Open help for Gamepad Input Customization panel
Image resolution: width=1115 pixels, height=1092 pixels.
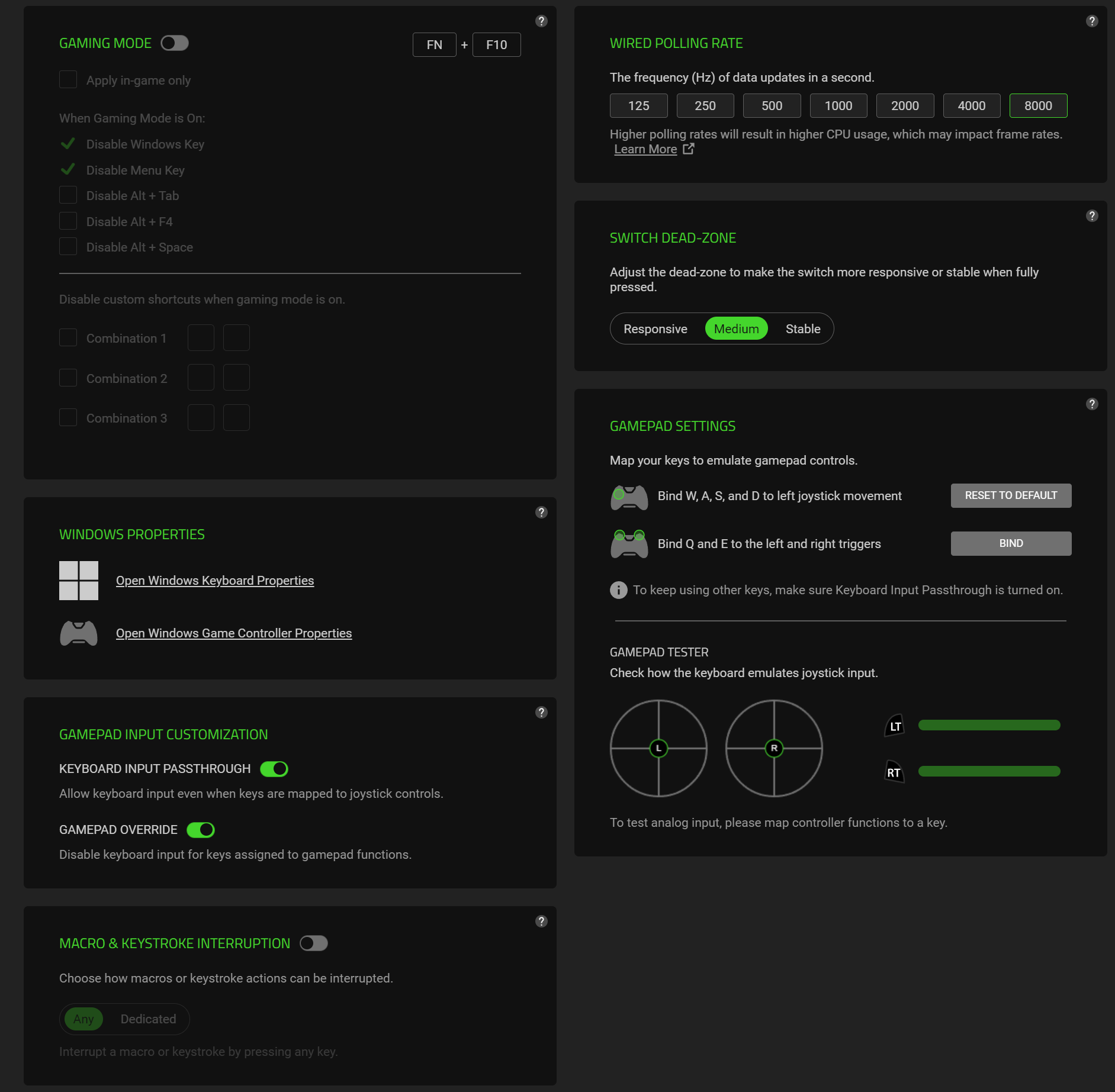pos(541,713)
